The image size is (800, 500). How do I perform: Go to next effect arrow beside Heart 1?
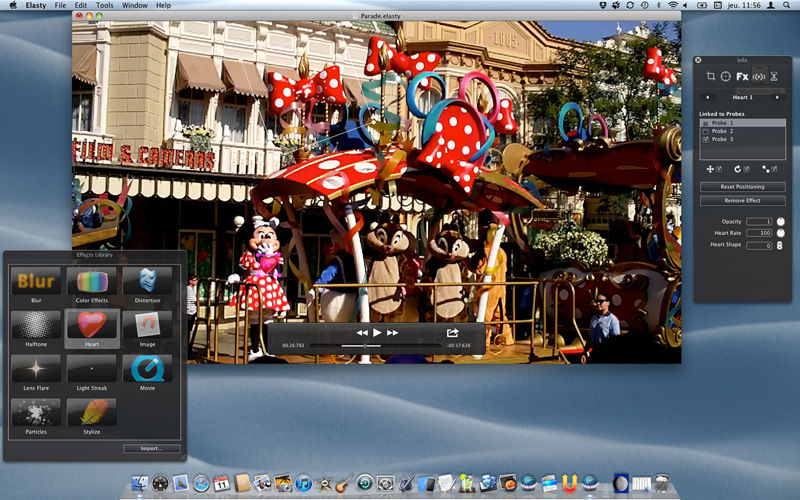point(777,97)
